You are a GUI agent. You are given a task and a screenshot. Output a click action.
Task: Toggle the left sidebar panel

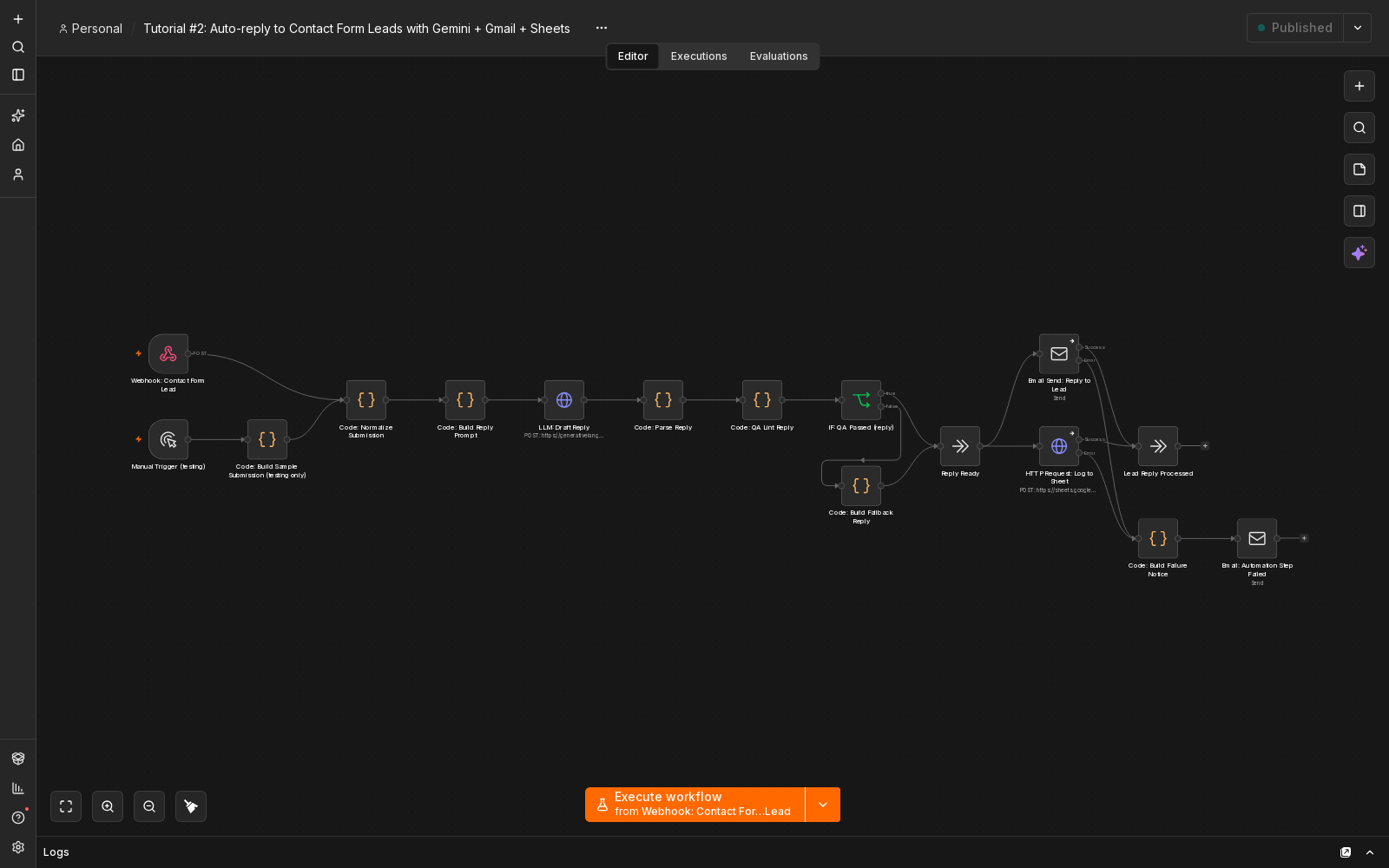18,75
